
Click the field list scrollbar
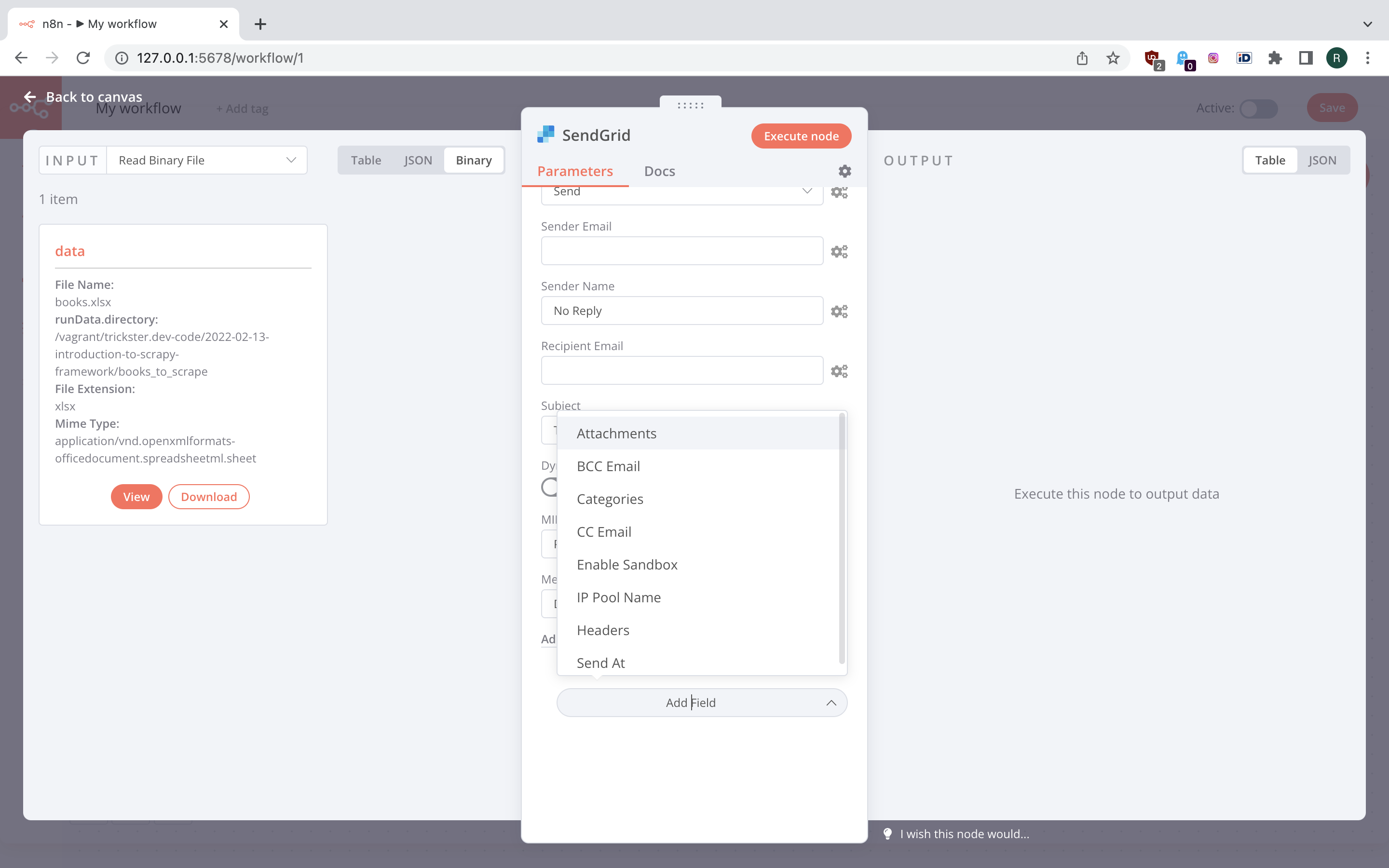pos(842,540)
